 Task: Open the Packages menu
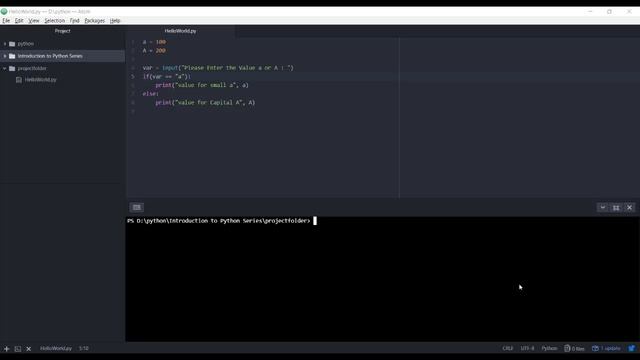point(95,20)
